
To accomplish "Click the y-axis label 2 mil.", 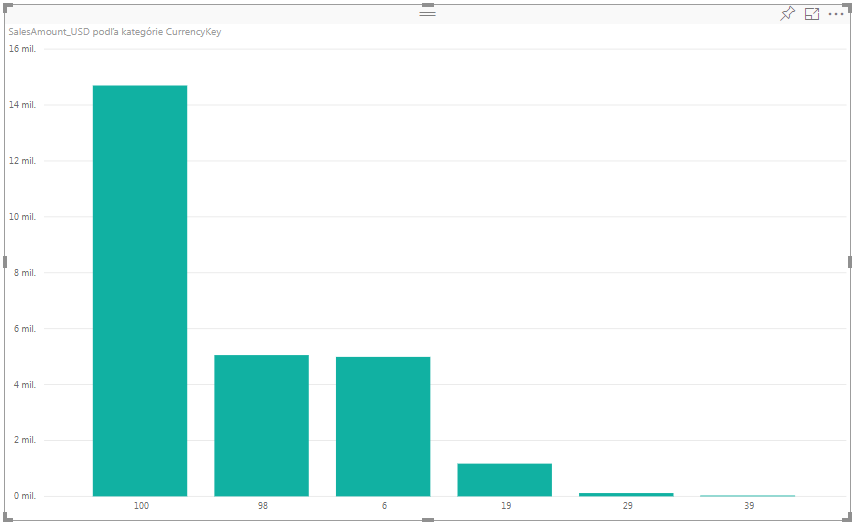I will tap(25, 440).
